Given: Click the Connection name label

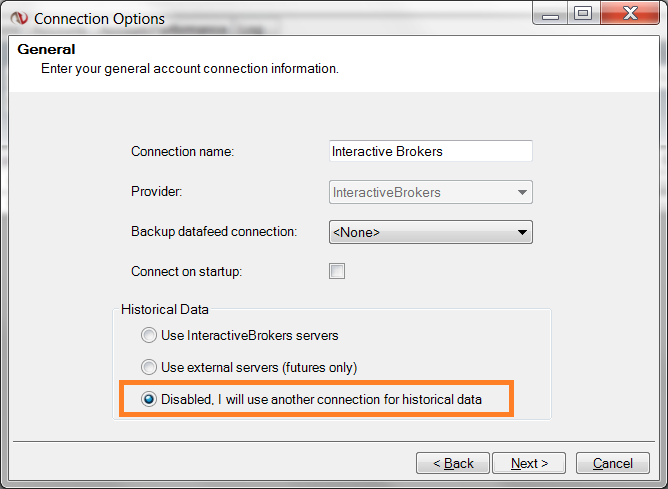Looking at the screenshot, I should pyautogui.click(x=181, y=151).
